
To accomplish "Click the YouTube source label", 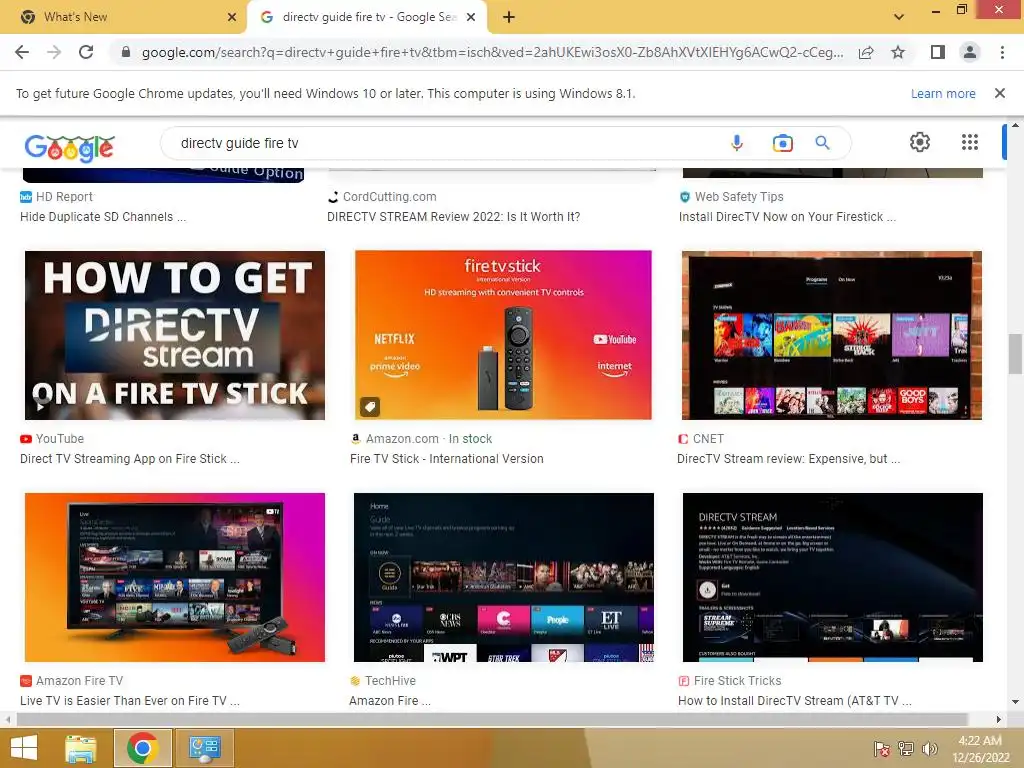I will tap(59, 439).
